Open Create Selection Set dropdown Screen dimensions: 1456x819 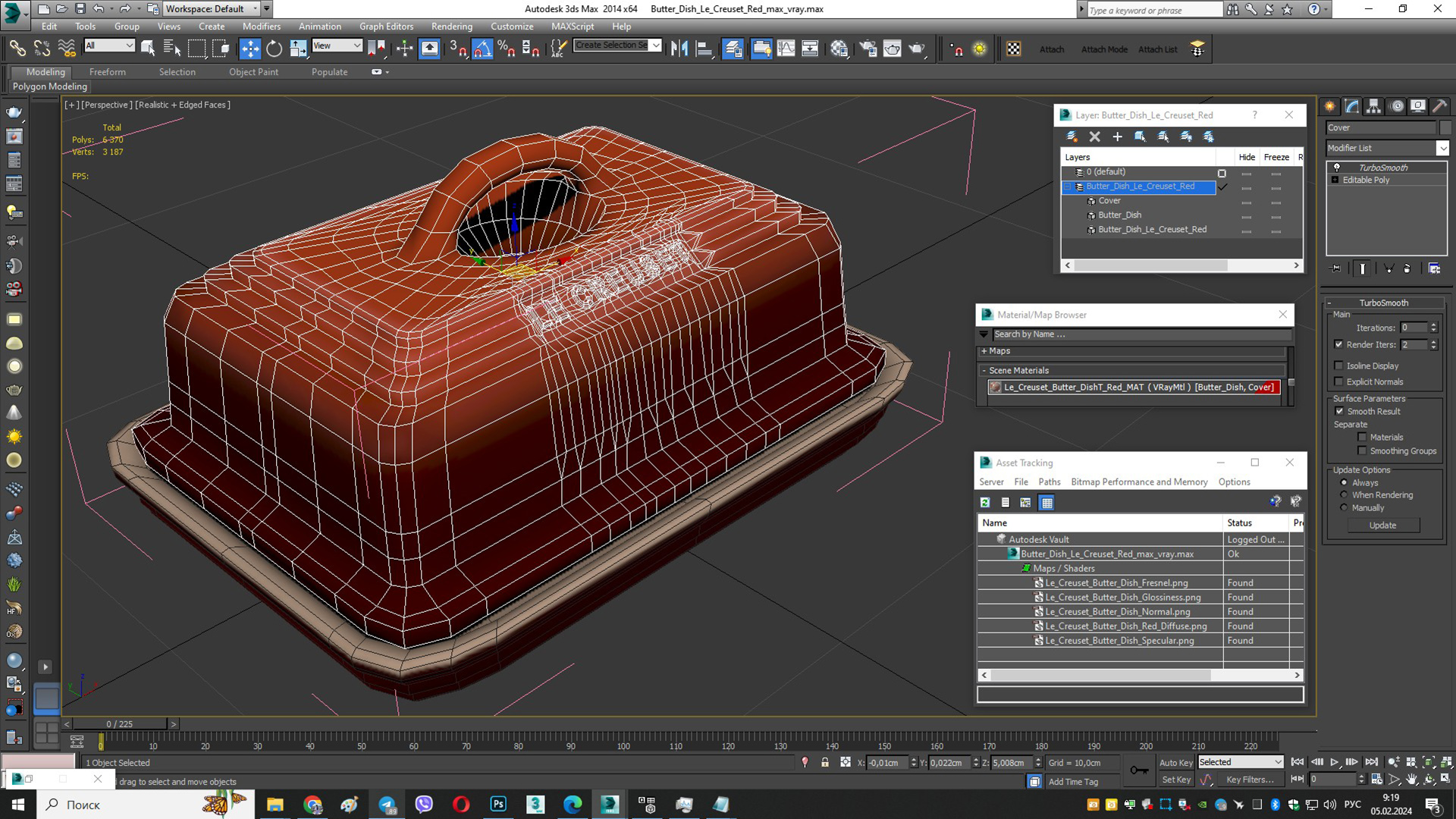(x=617, y=45)
